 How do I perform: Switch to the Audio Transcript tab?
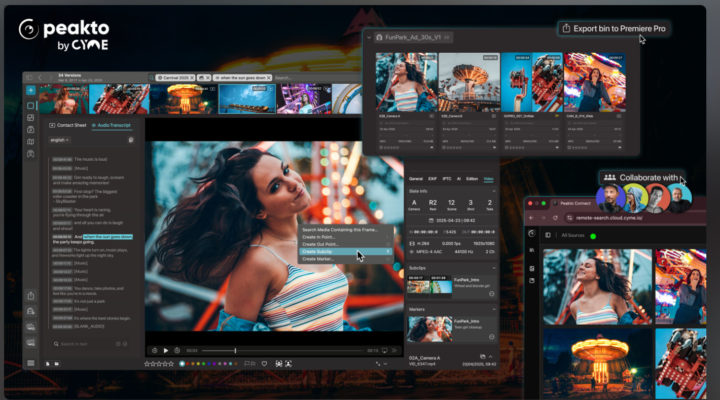(x=111, y=125)
